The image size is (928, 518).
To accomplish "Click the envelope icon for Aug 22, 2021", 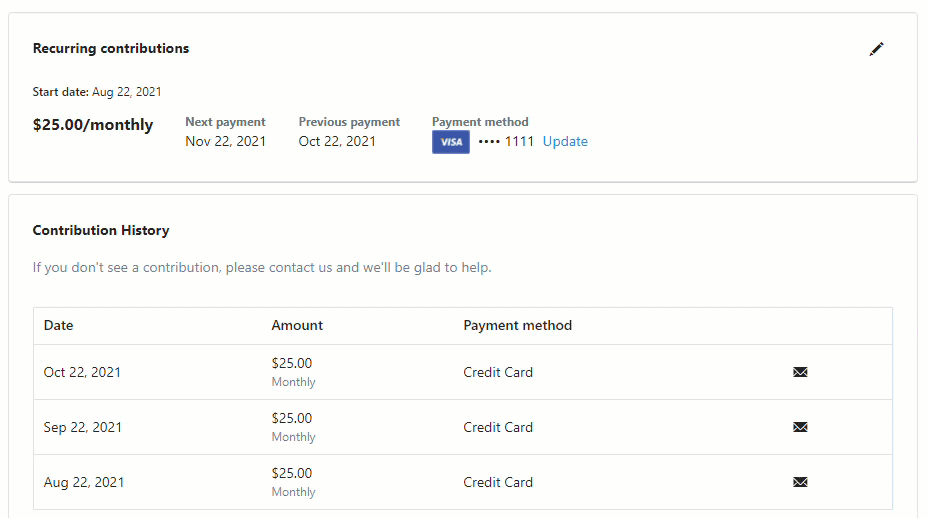I will pyautogui.click(x=800, y=482).
